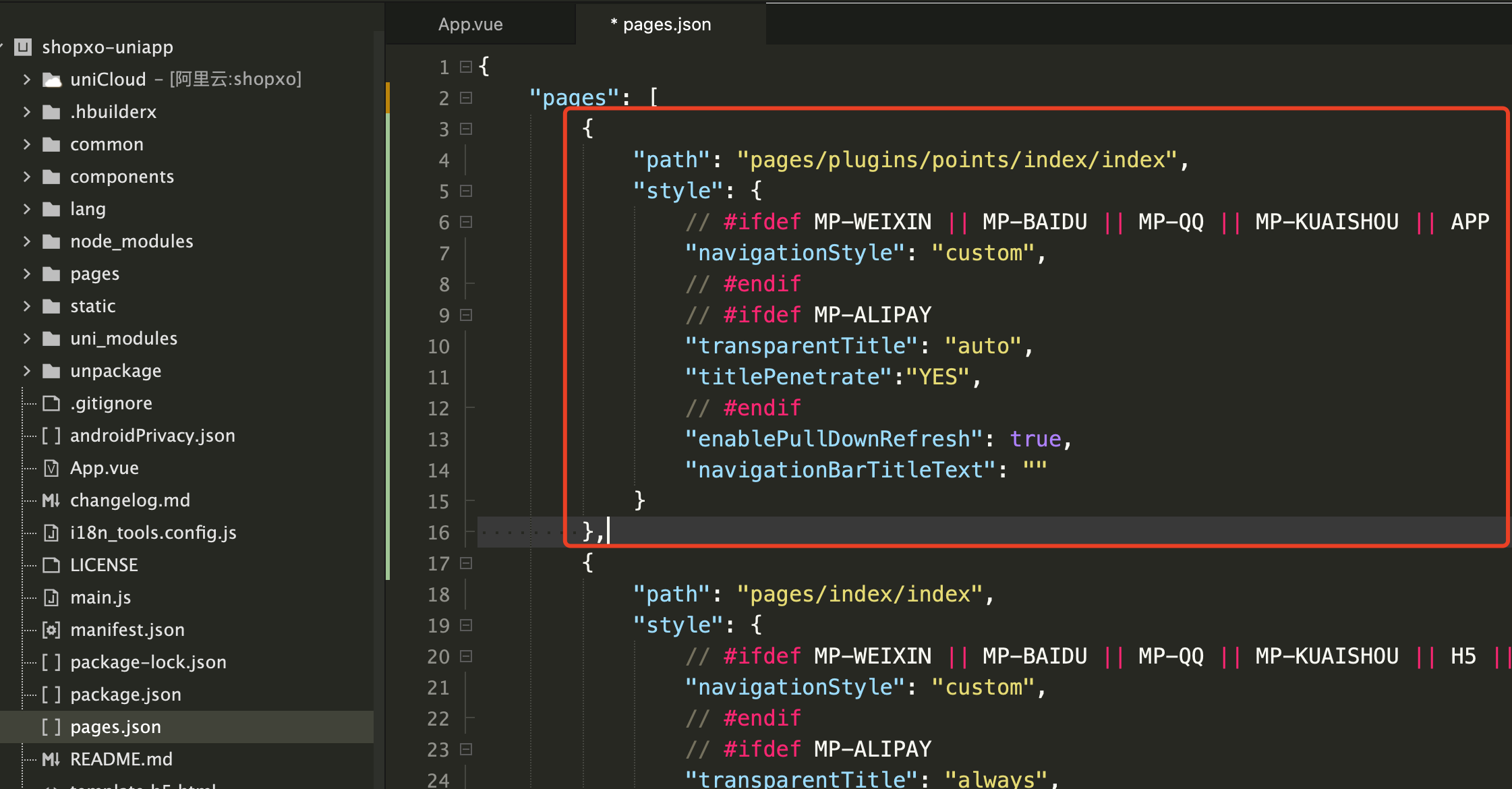Click the shopxo-uniapp project root icon

(x=24, y=47)
